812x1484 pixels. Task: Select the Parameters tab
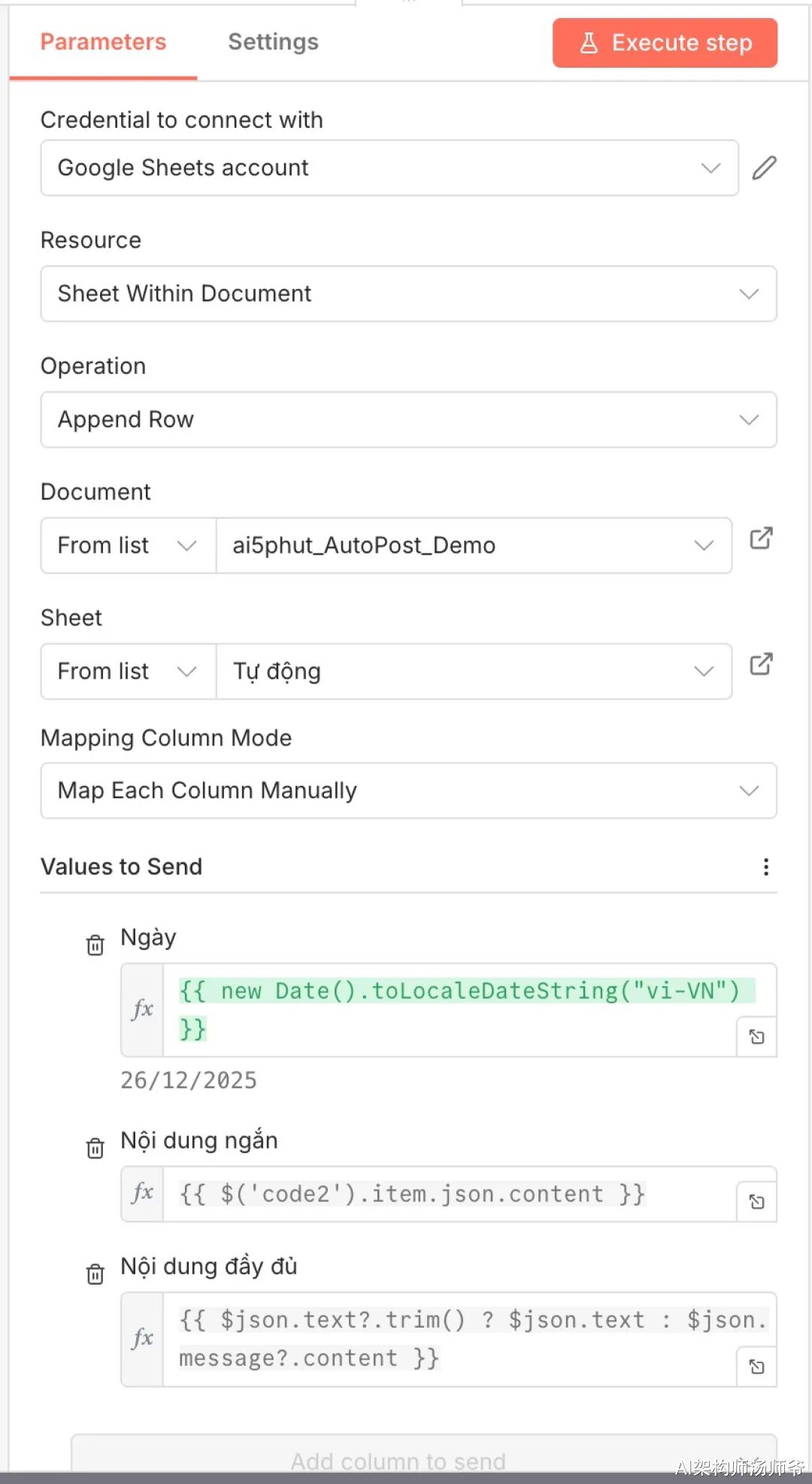pyautogui.click(x=103, y=42)
